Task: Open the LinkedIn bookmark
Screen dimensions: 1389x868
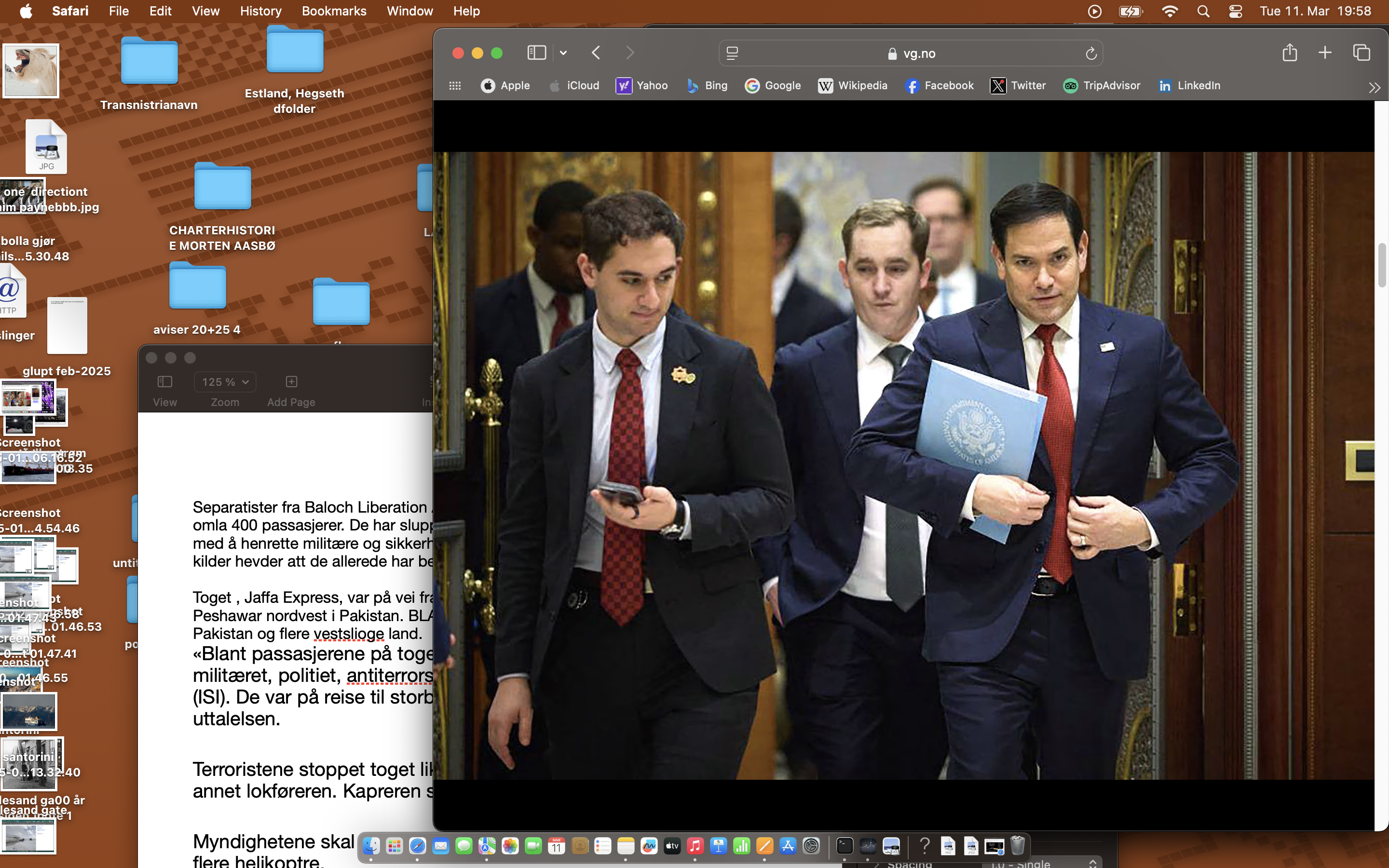Action: 1189,85
